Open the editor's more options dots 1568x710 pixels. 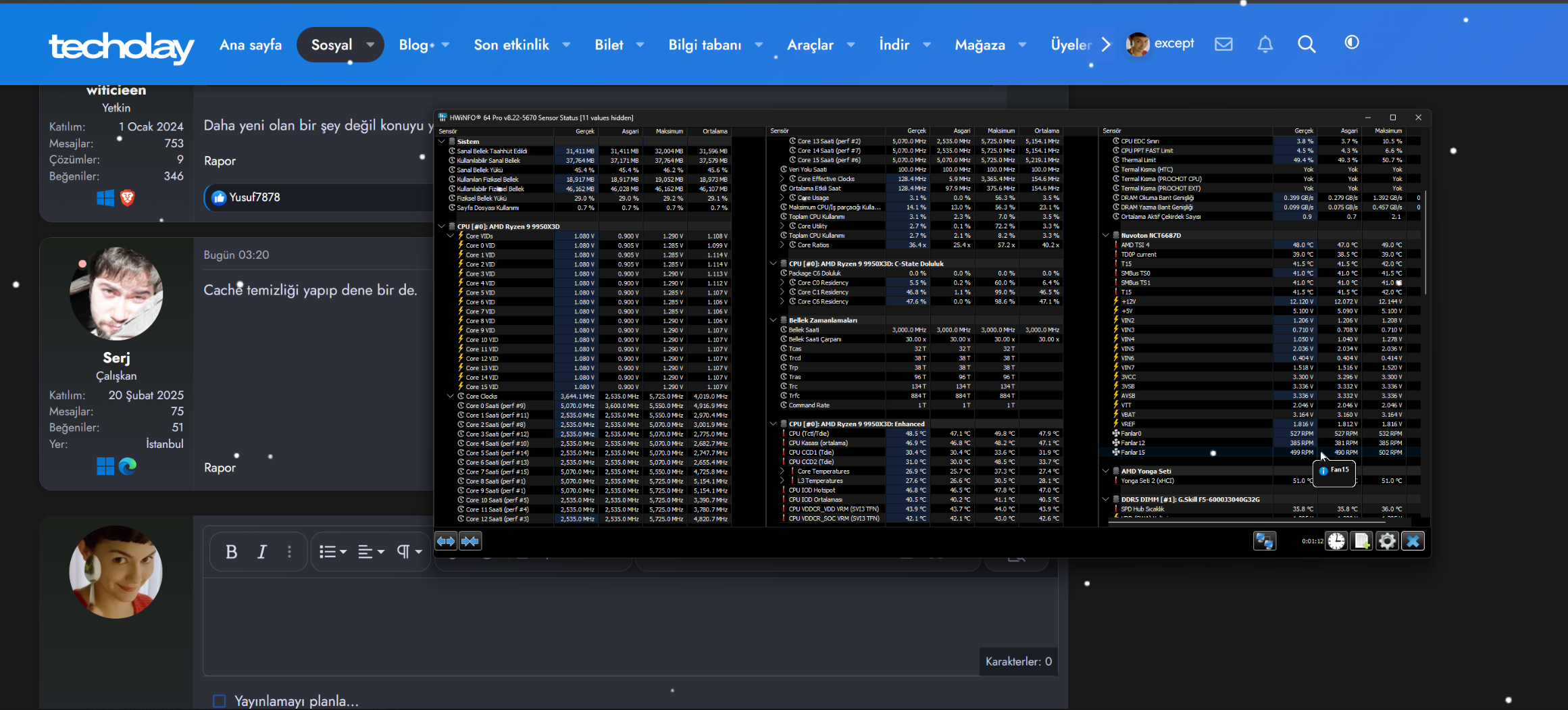(289, 552)
